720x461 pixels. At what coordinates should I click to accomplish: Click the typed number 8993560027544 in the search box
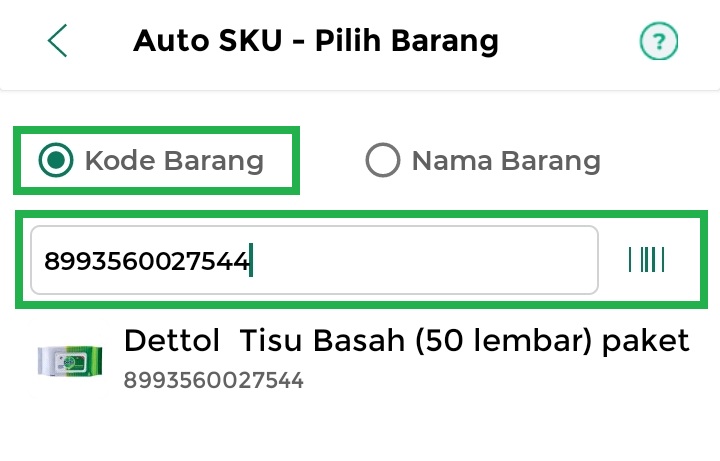[146, 261]
